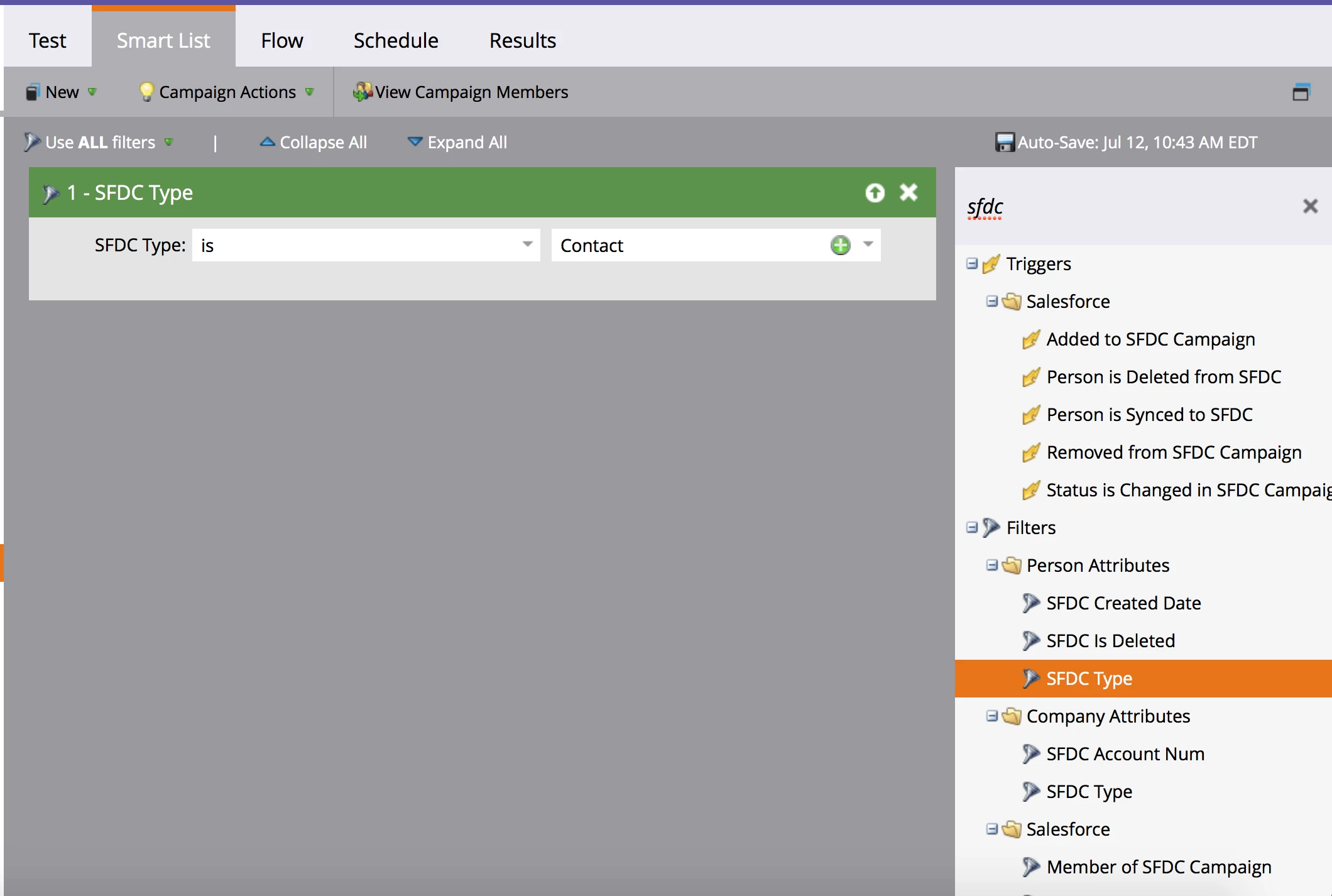Click the restore window icon in toolbar

(1301, 92)
